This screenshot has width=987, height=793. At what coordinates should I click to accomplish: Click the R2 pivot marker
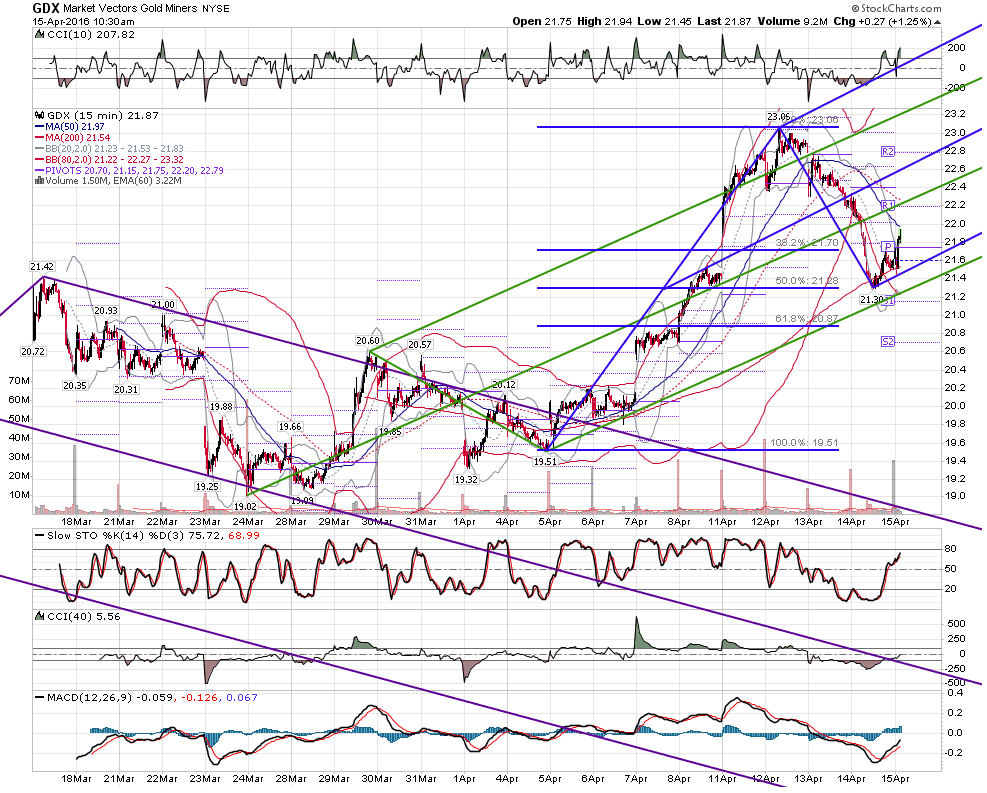pyautogui.click(x=888, y=152)
